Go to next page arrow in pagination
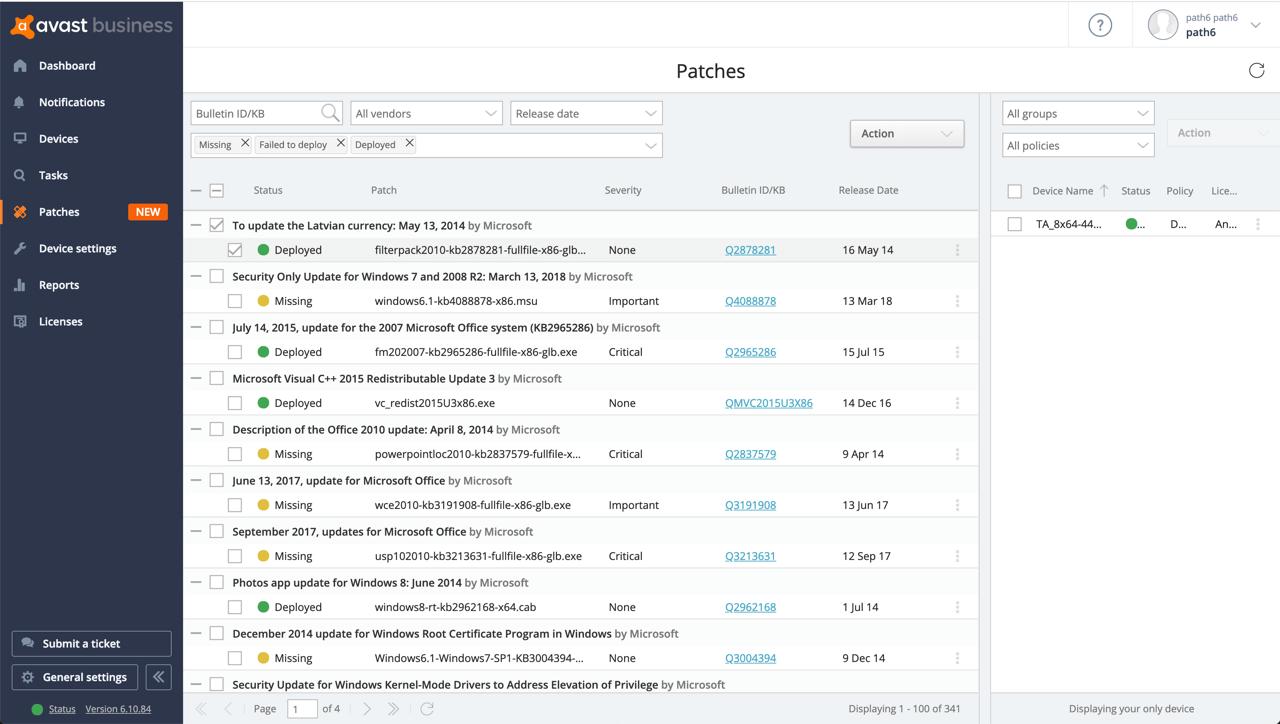The width and height of the screenshot is (1280, 724). [x=367, y=708]
